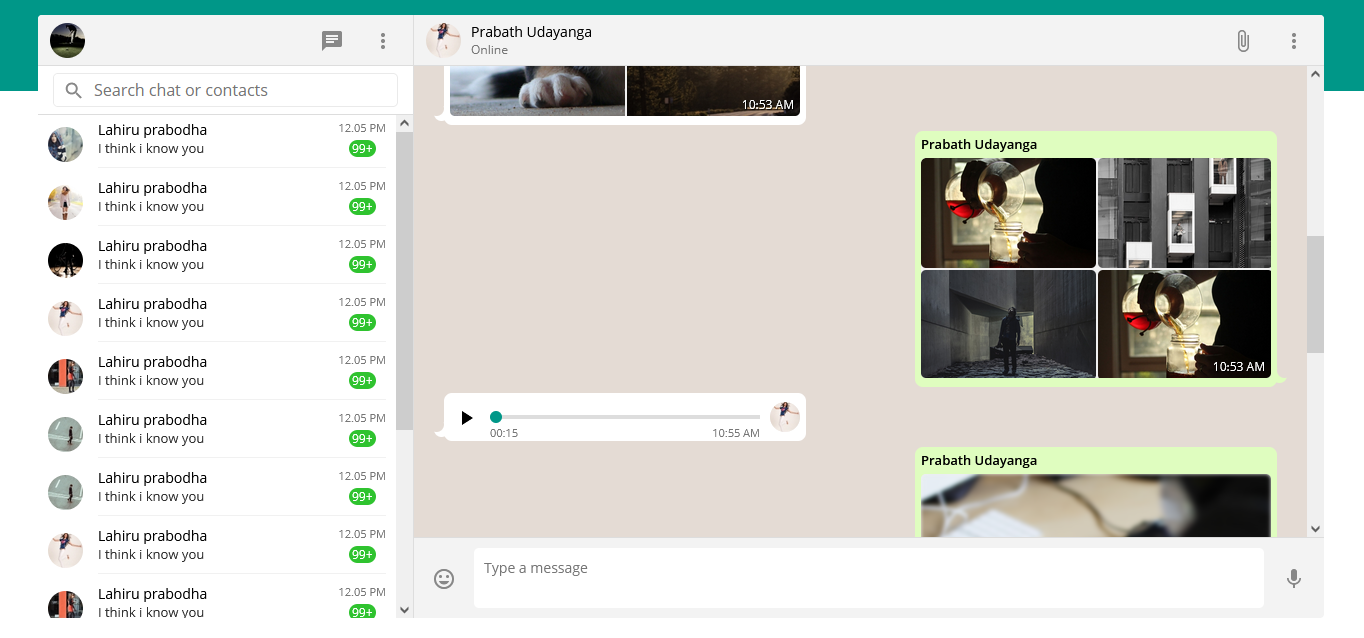Focus the Search chat or contacts field
Screen dimensions: 1364x638
[225, 90]
